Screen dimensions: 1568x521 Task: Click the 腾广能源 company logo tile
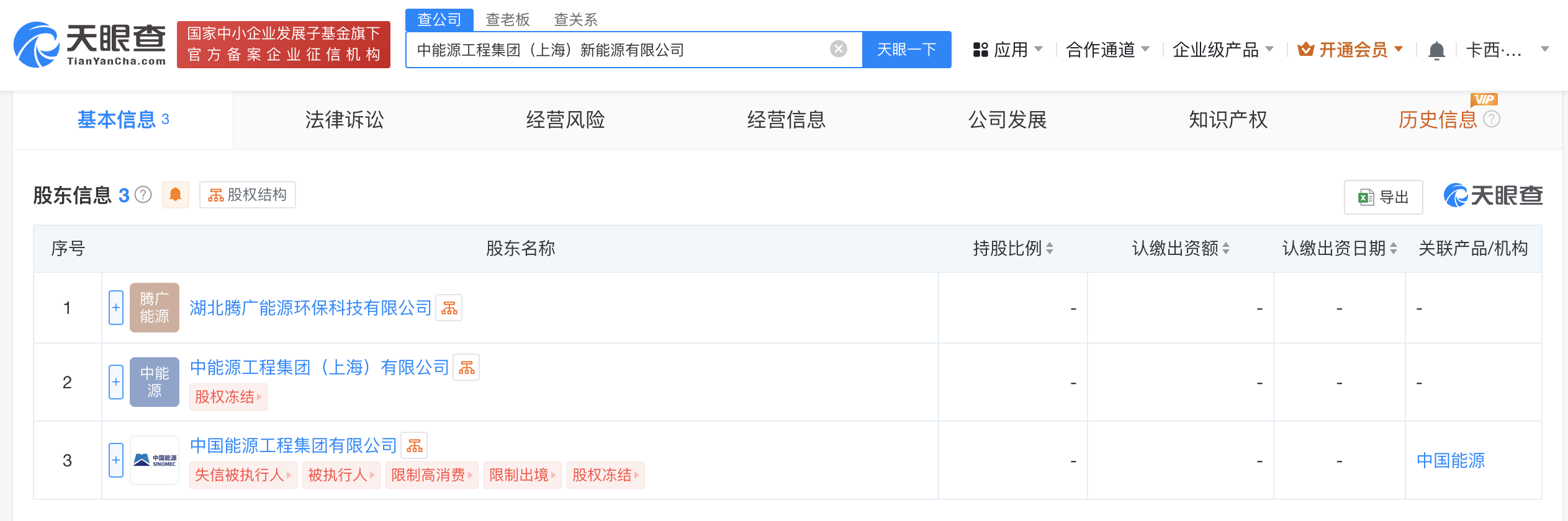click(155, 308)
